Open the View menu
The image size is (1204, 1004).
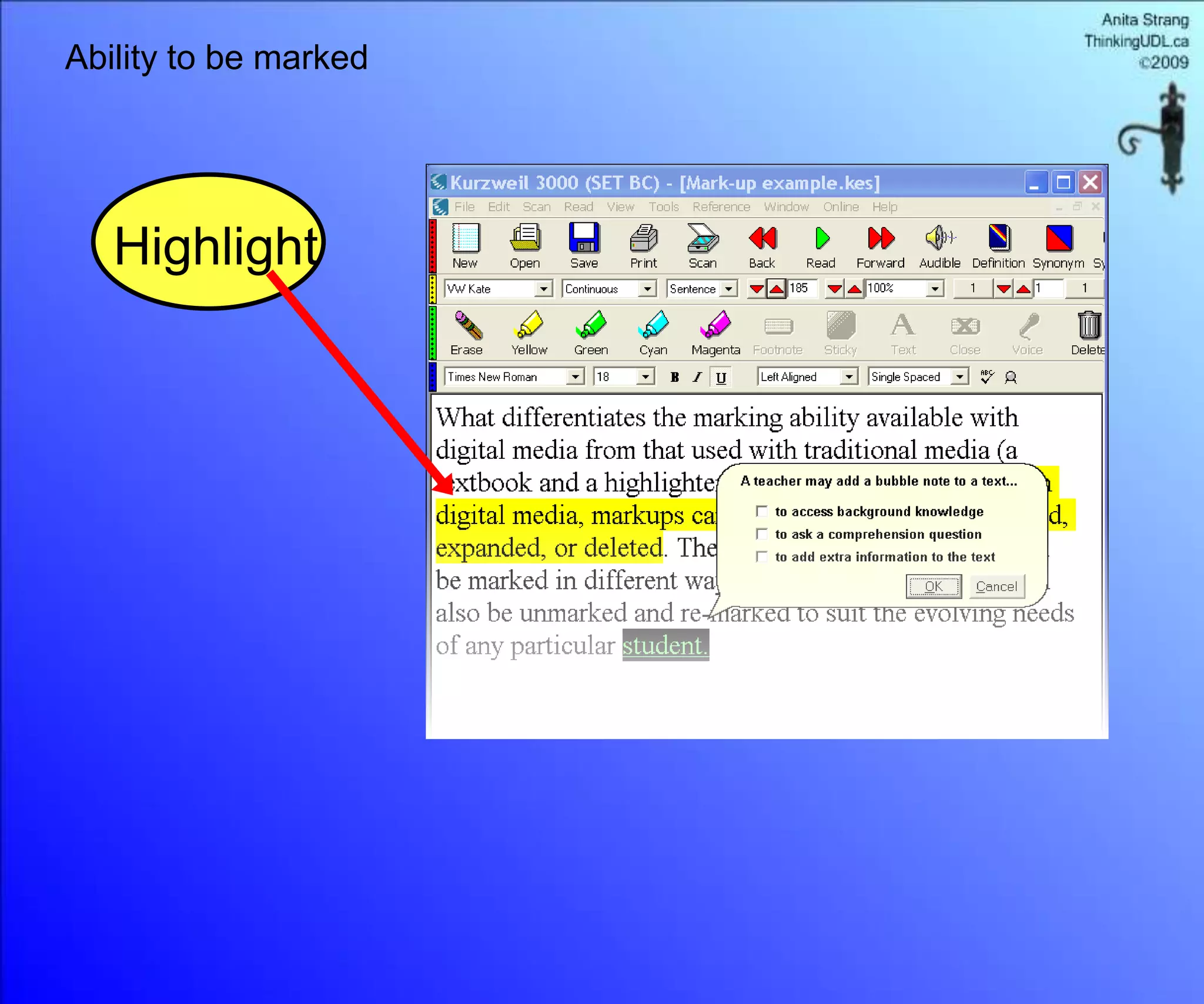[620, 207]
